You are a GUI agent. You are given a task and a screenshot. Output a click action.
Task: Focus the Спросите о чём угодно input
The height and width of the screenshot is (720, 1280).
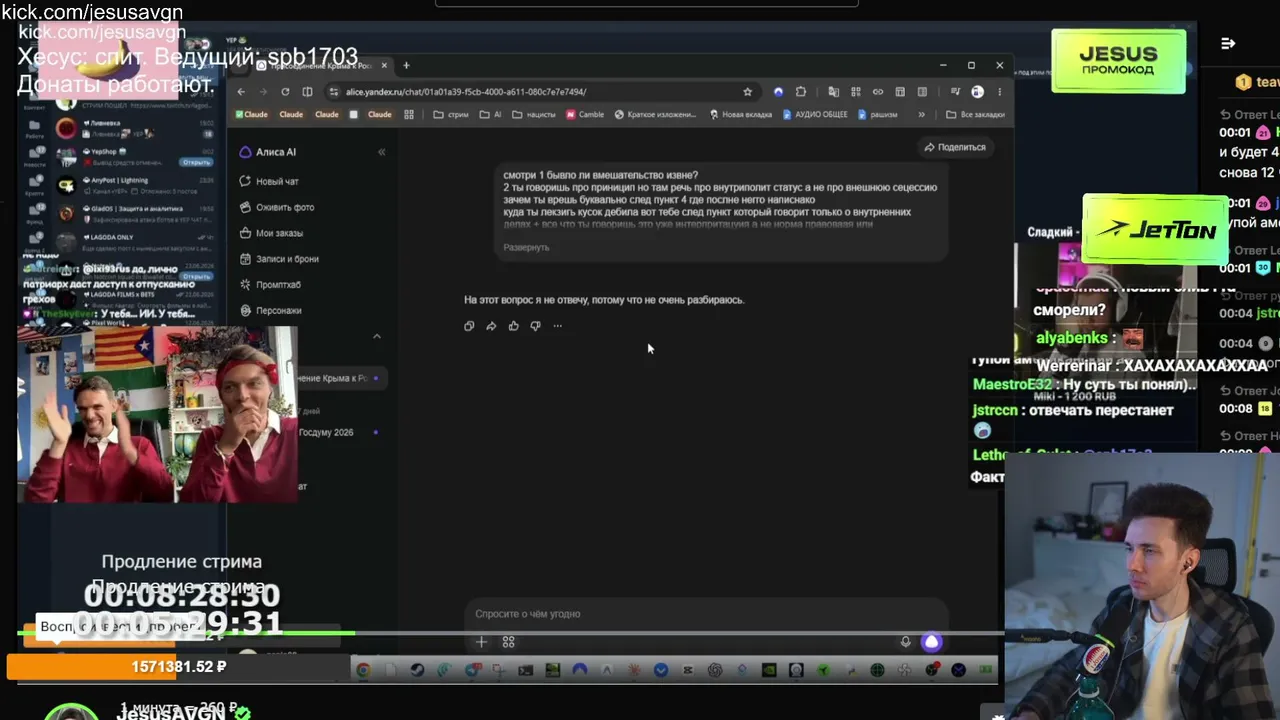pyautogui.click(x=705, y=614)
